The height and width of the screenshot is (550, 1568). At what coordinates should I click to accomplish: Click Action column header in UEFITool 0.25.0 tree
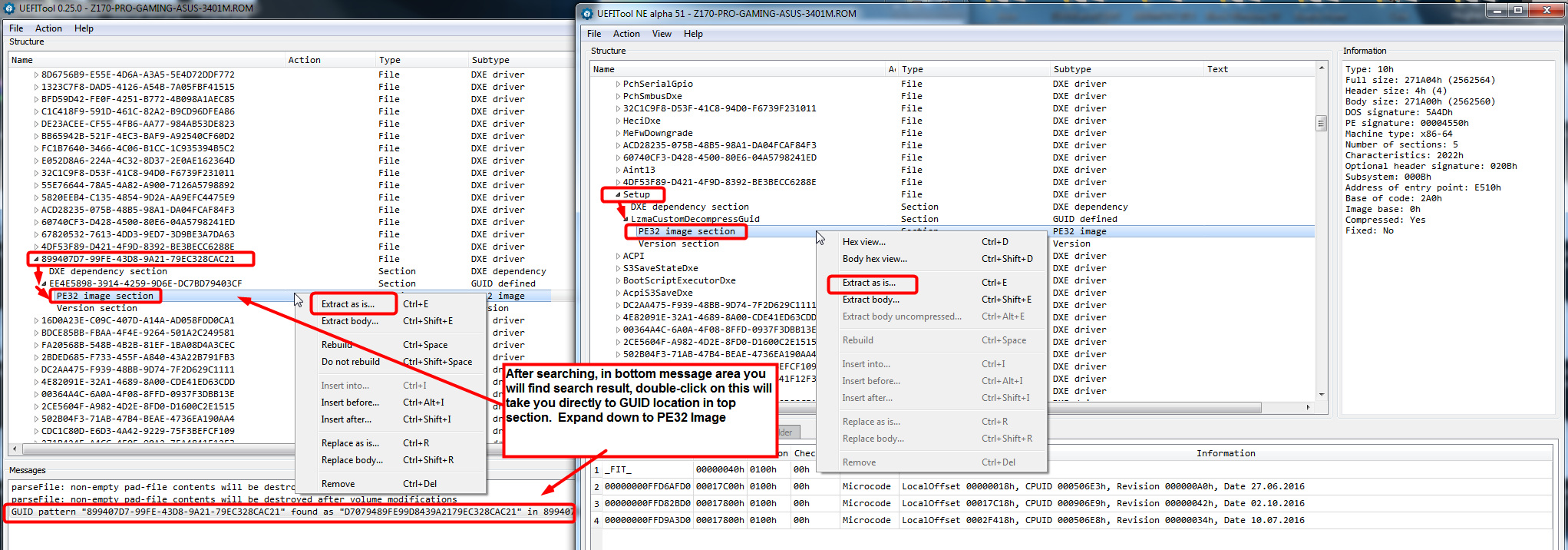(330, 60)
